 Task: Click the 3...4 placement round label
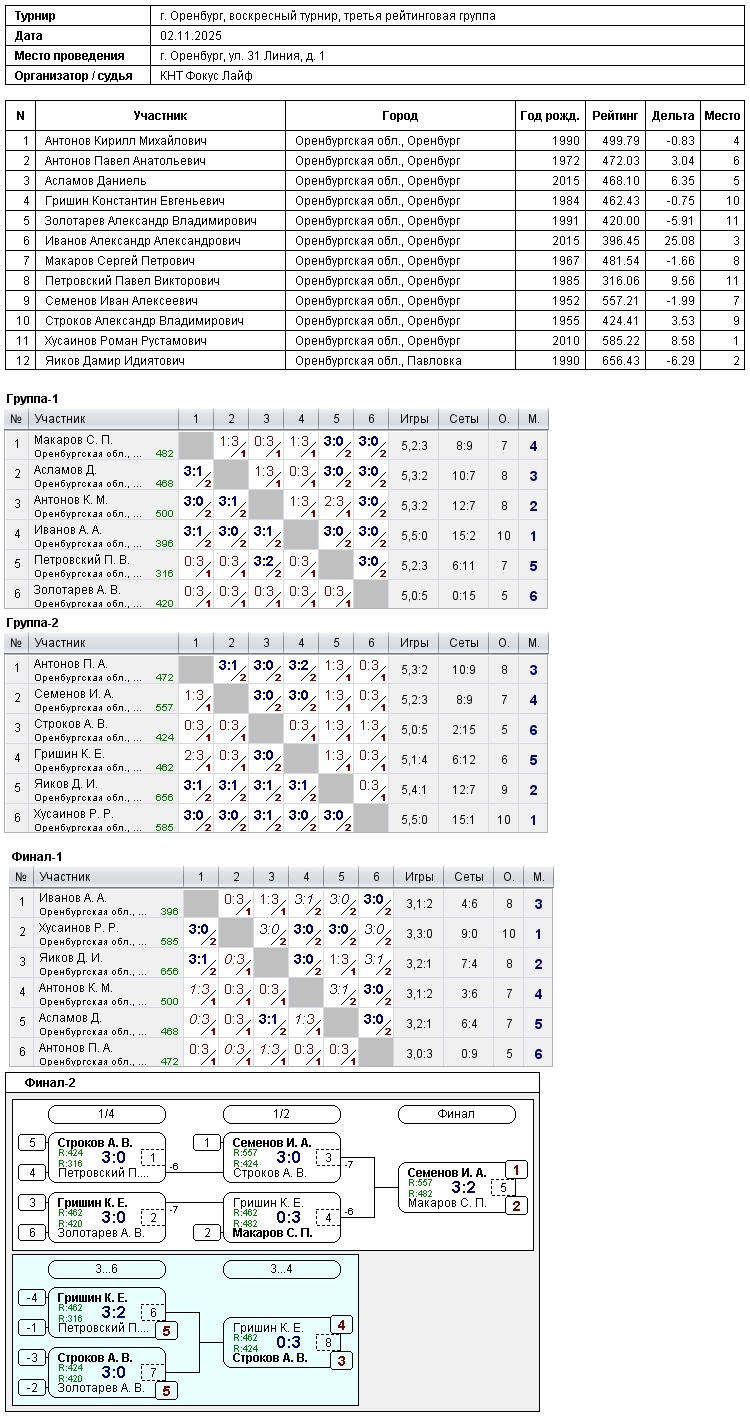point(281,1270)
